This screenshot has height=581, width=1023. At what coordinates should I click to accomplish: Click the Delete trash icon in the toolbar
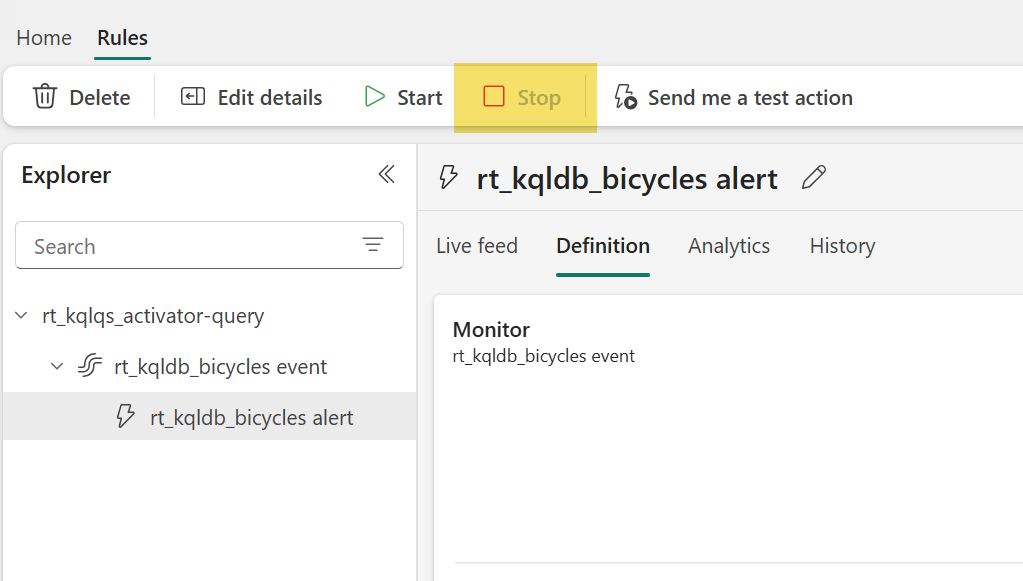coord(45,97)
